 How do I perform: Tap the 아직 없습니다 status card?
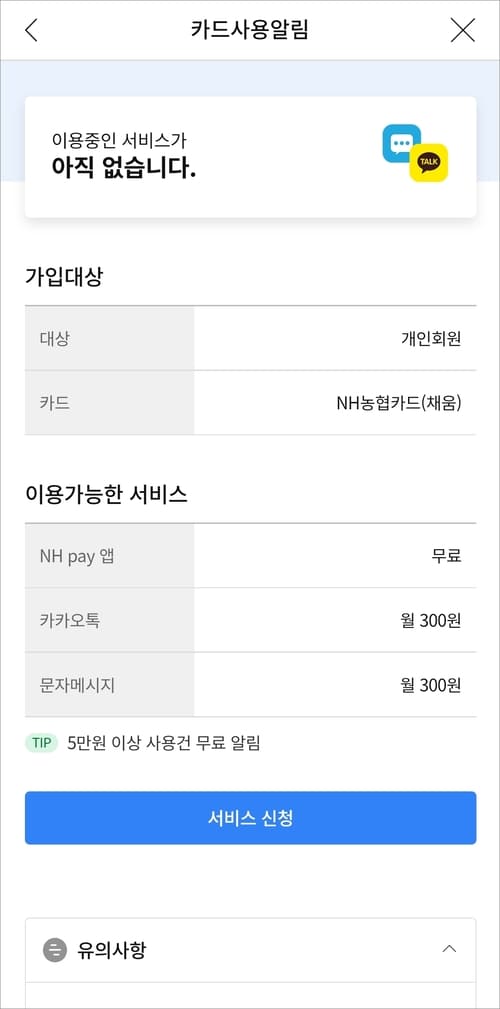coord(250,157)
